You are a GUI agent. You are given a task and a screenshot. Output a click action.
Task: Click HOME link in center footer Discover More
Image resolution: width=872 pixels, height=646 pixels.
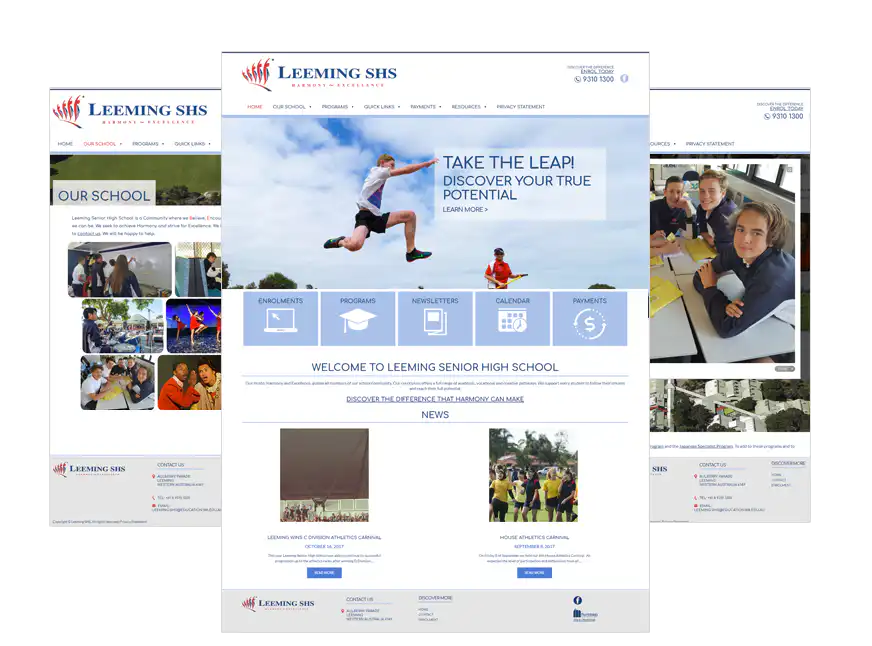[x=424, y=609]
